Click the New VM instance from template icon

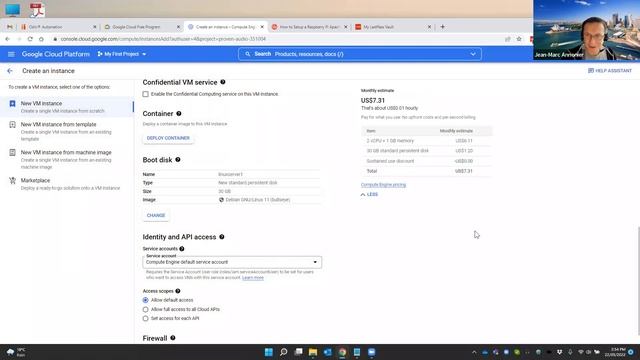[12, 124]
